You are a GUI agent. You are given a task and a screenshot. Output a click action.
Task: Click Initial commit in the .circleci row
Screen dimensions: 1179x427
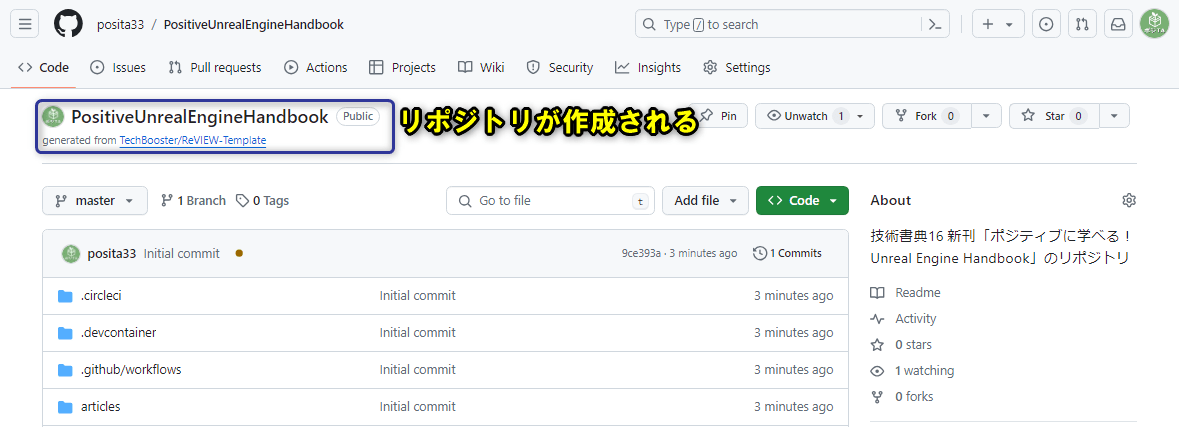(x=417, y=295)
